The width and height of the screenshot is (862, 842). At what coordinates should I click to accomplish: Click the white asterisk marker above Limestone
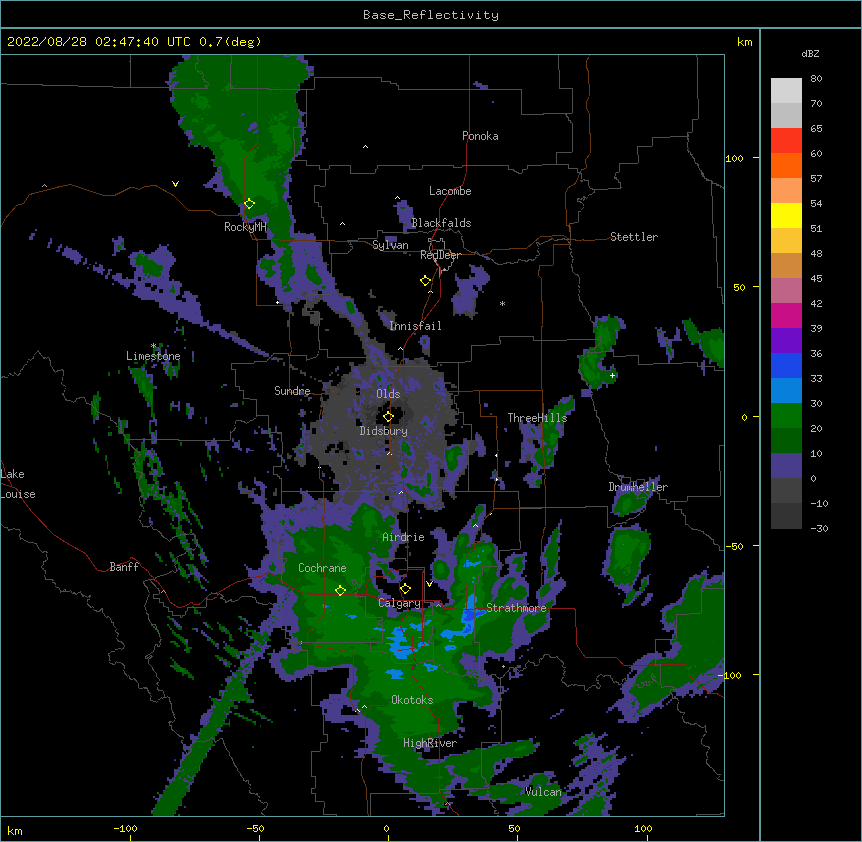tap(153, 346)
